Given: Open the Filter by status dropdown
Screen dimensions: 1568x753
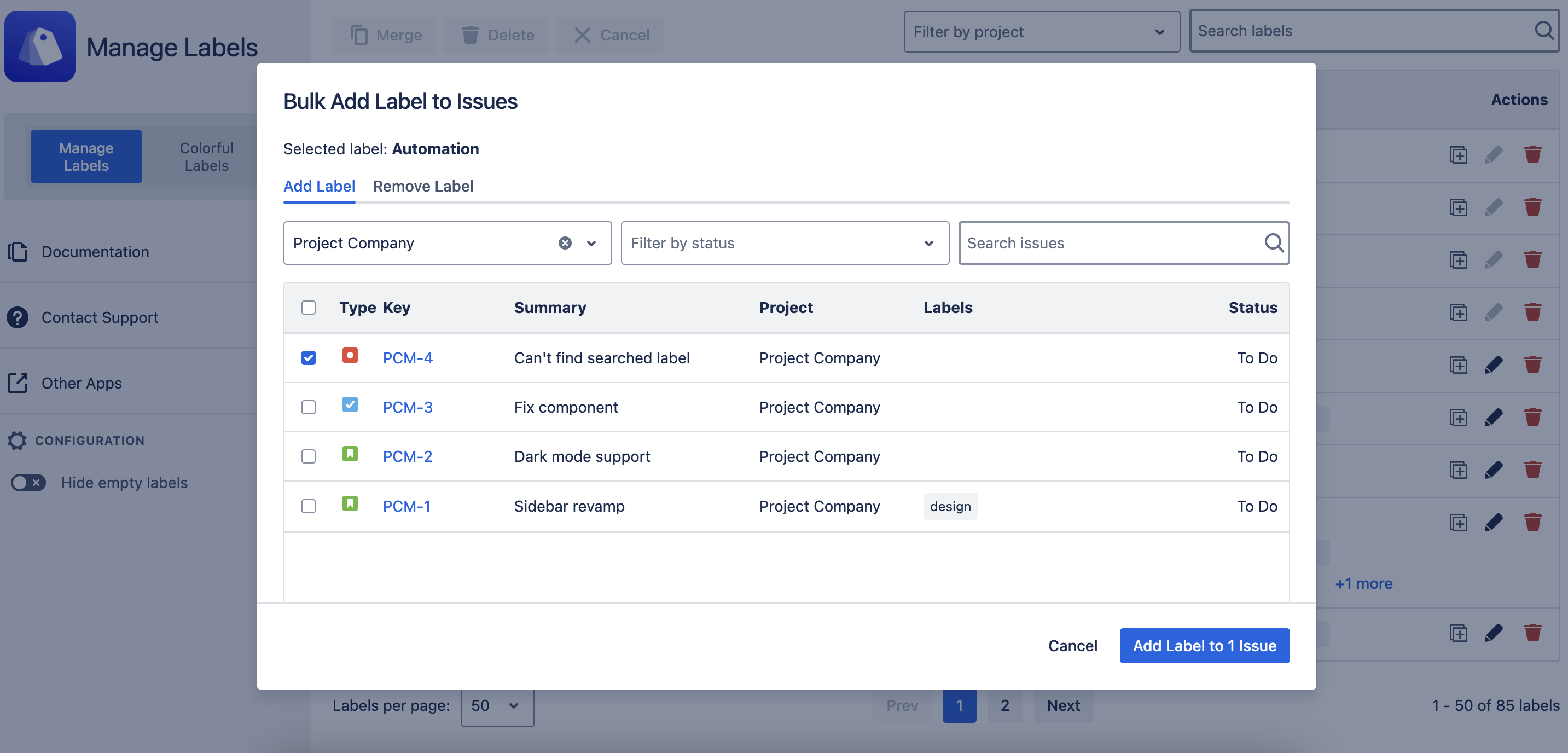Looking at the screenshot, I should tap(784, 243).
